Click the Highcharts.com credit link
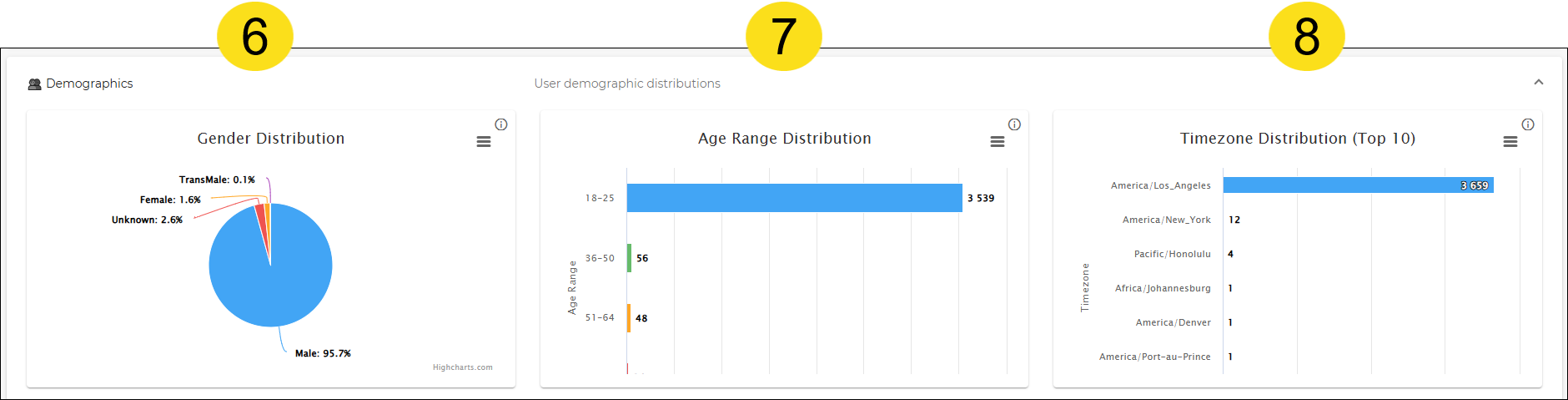This screenshot has width=1568, height=400. (x=463, y=367)
